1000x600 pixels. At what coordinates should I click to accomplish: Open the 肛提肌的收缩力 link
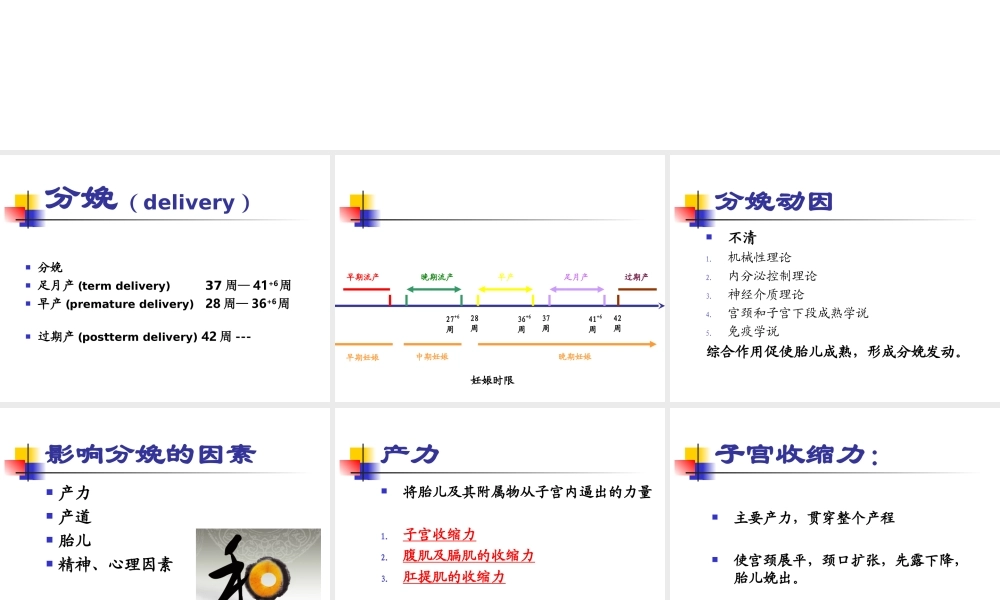click(x=453, y=578)
